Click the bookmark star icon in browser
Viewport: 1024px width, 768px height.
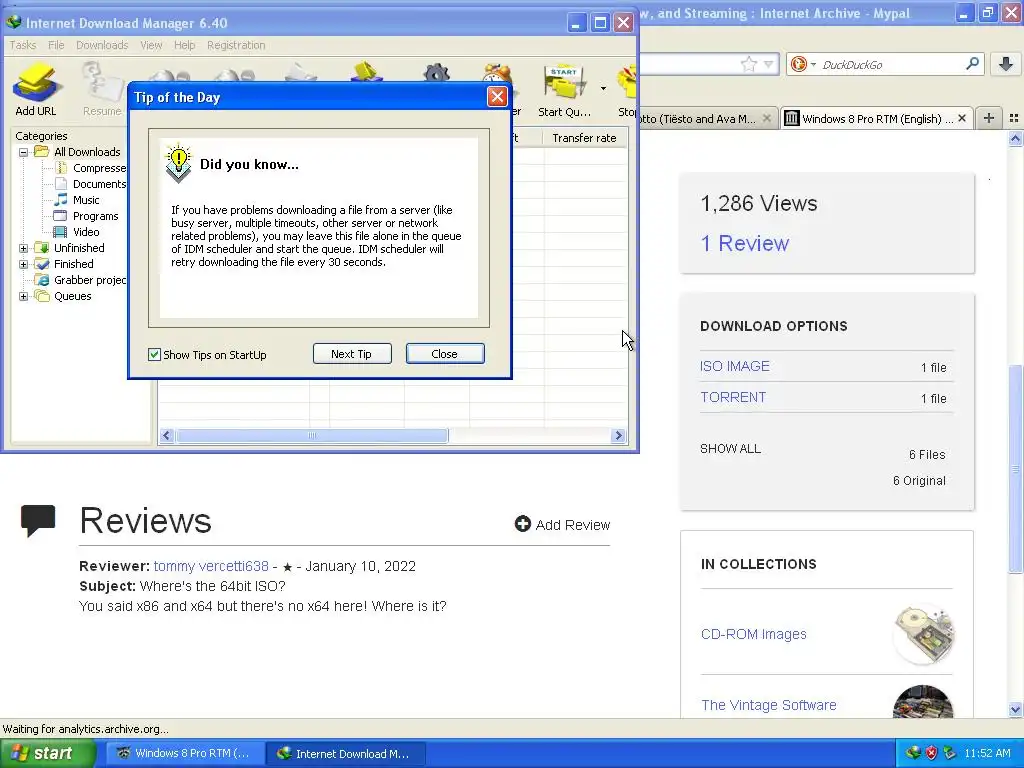click(748, 64)
